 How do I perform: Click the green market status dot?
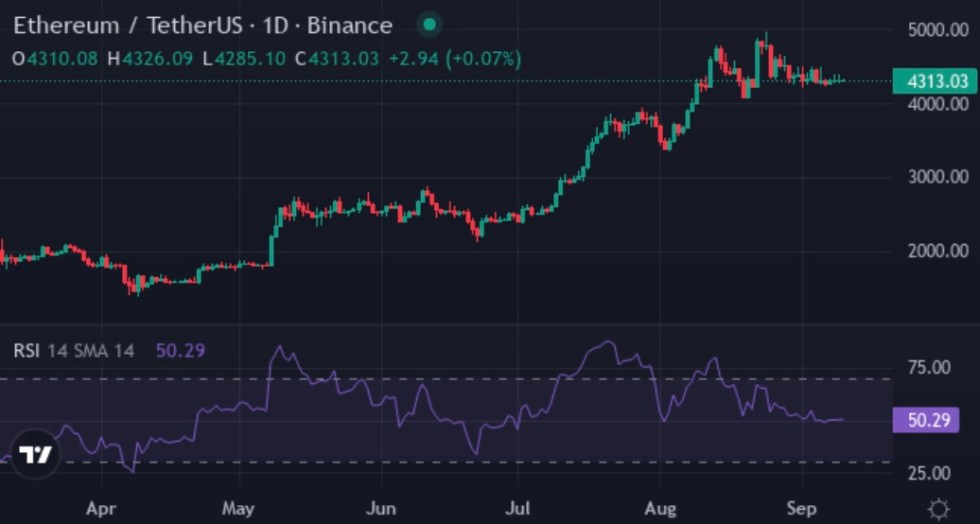429,26
